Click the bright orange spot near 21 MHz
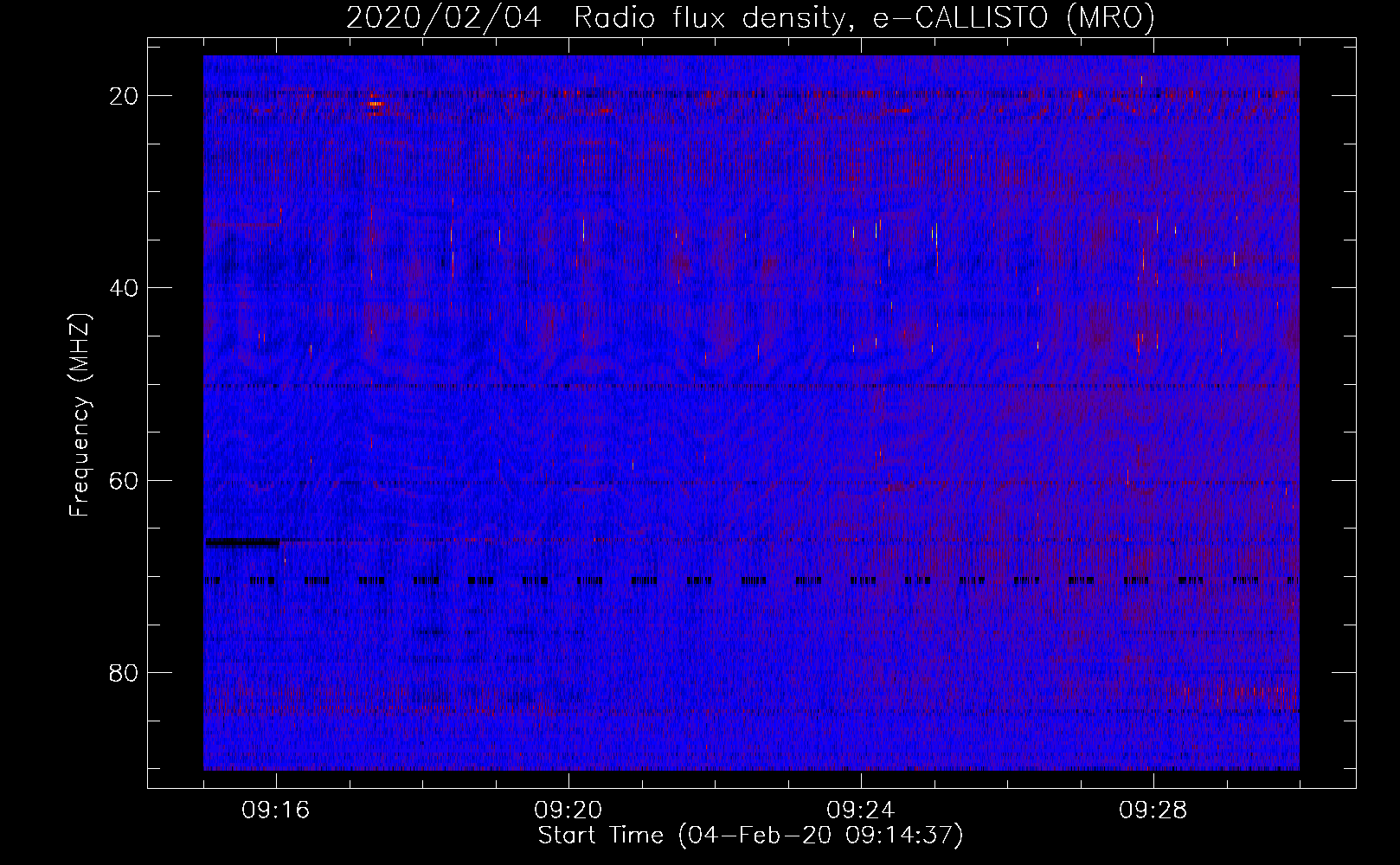Screen dimensions: 1400x865 pyautogui.click(x=375, y=105)
